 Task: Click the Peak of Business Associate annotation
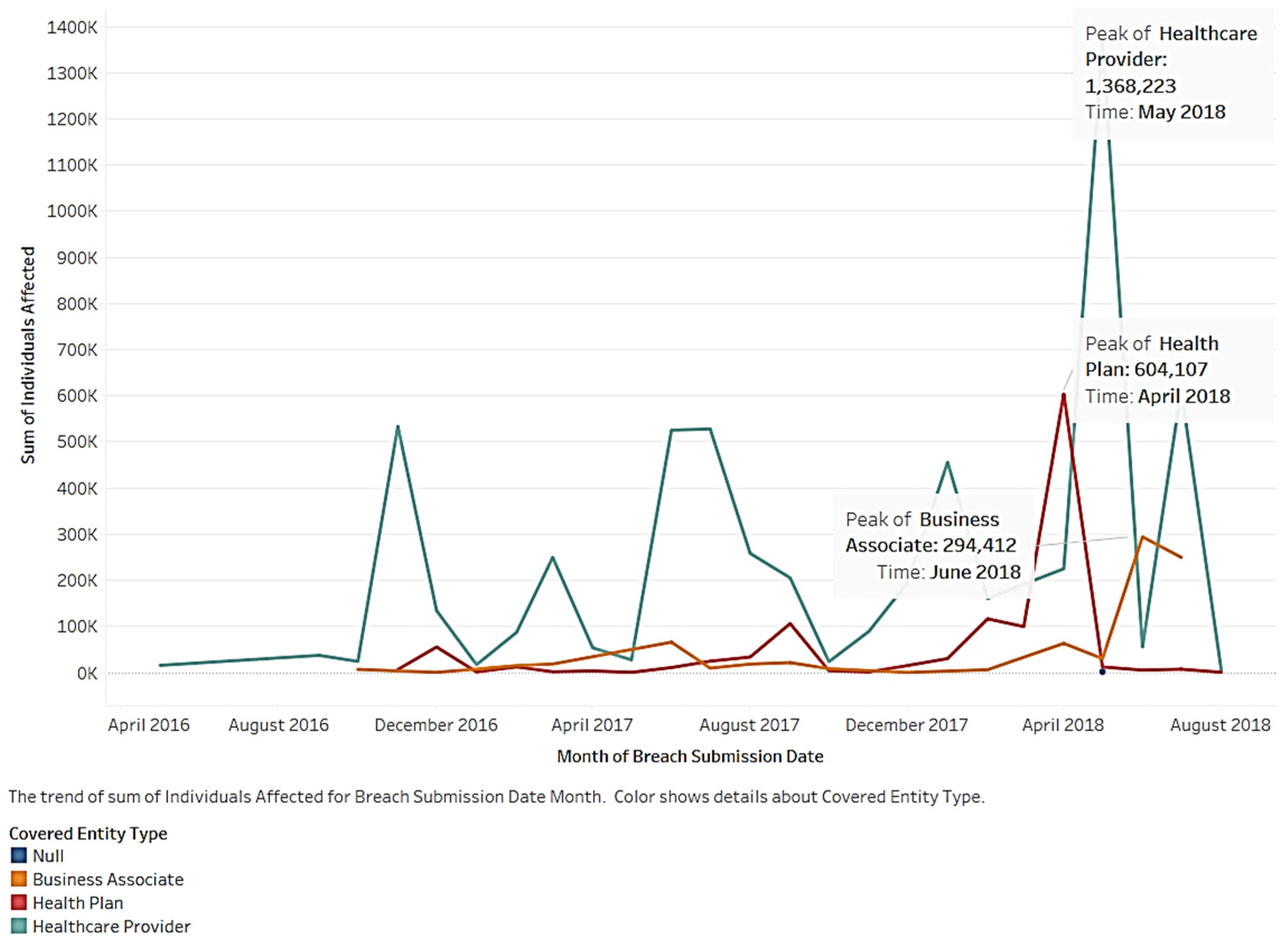pyautogui.click(x=933, y=546)
